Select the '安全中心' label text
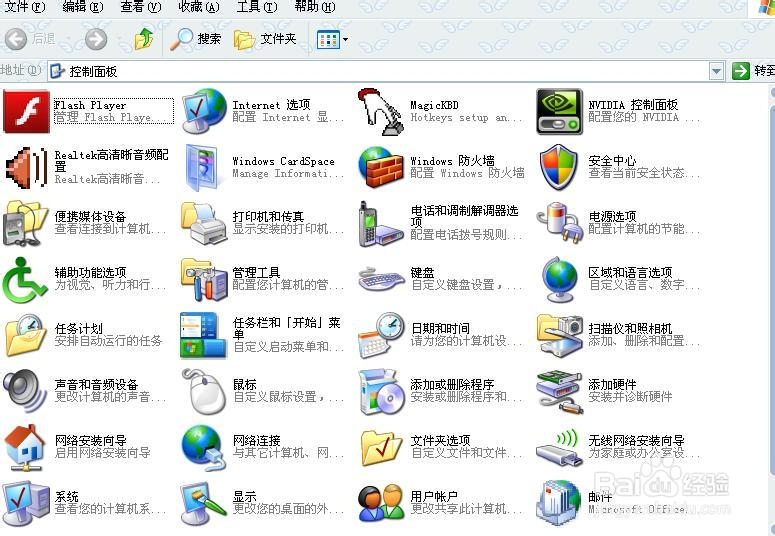Screen dimensions: 775x536 (x=612, y=161)
